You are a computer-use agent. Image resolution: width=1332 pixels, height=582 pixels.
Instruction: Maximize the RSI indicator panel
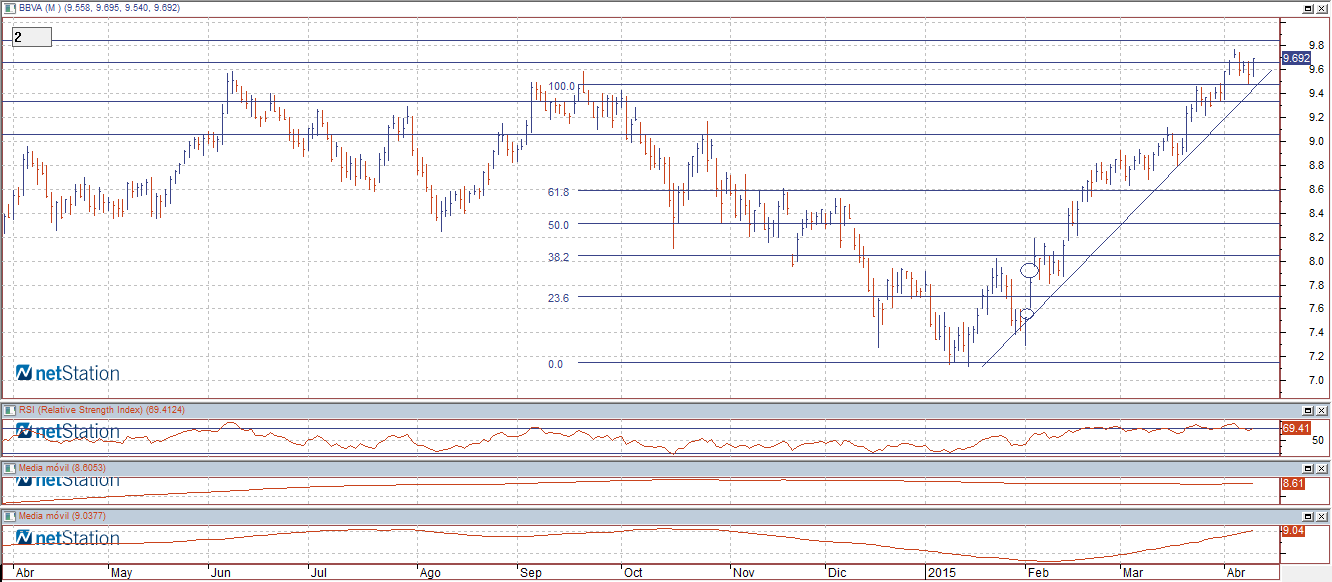tap(1307, 410)
